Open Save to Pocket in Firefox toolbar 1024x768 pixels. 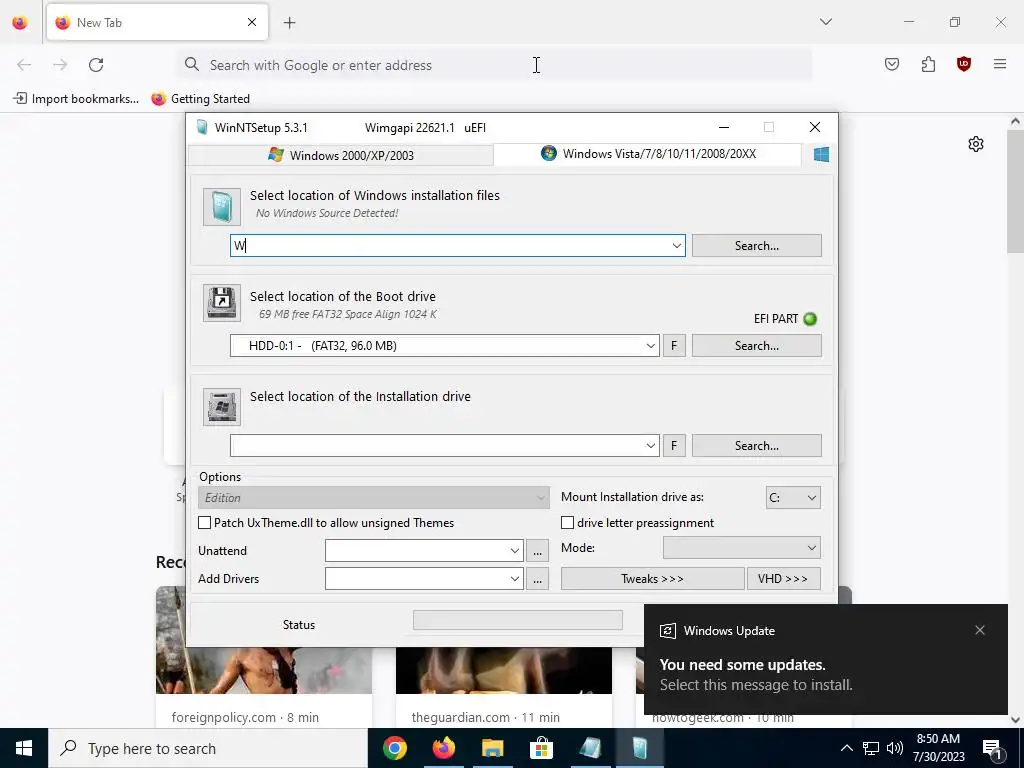(891, 64)
